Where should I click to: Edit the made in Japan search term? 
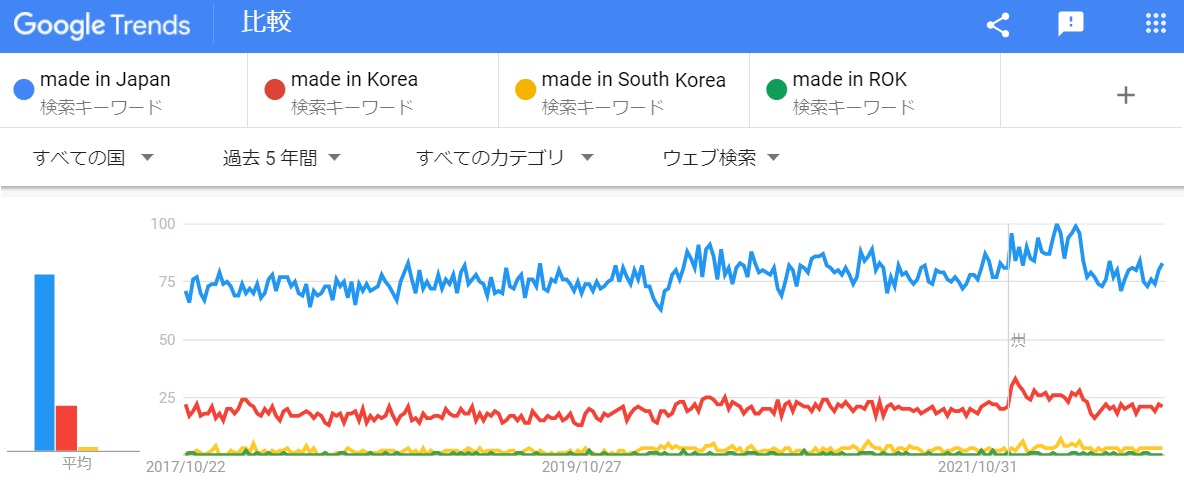point(105,80)
